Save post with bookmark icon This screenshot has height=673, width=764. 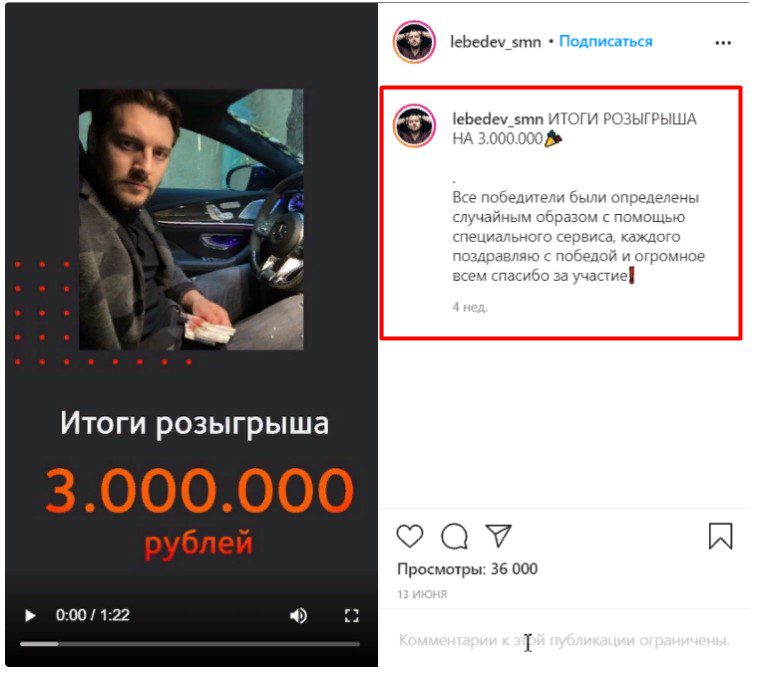(x=721, y=536)
